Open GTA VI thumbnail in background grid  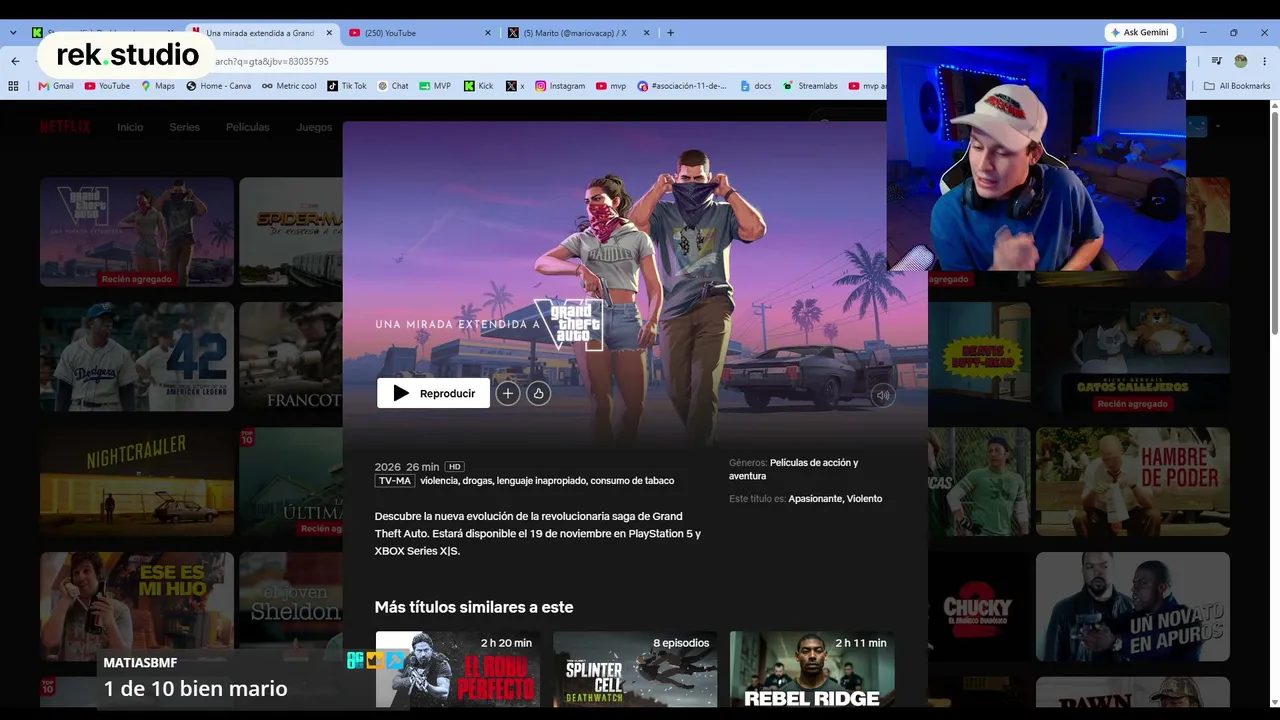pos(137,232)
